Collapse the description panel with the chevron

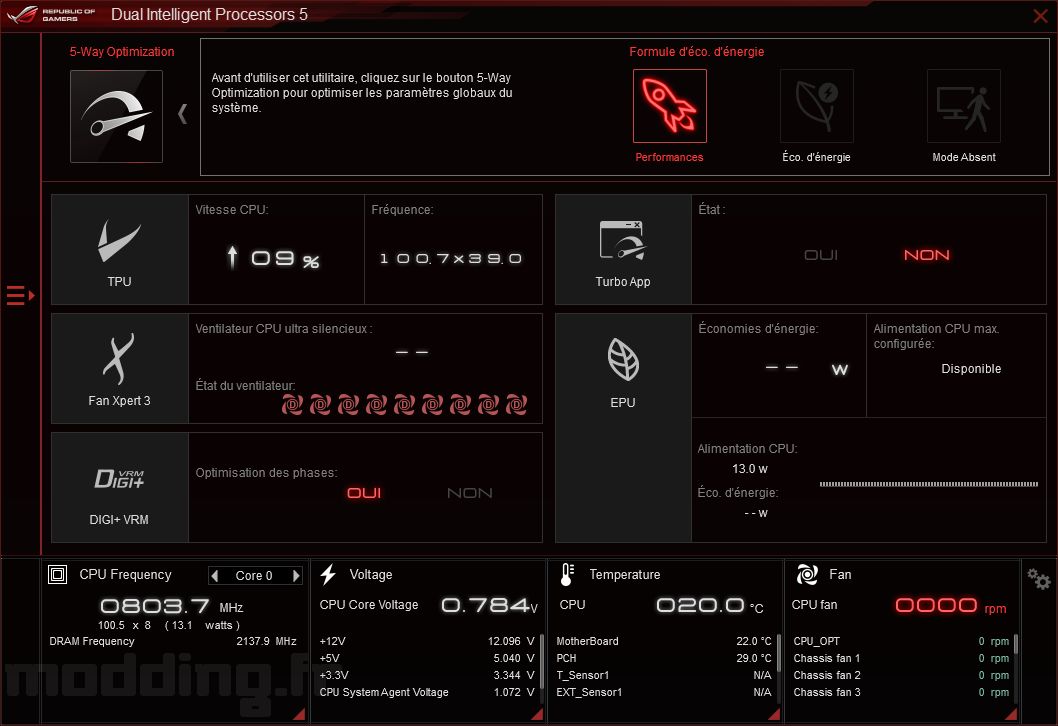pyautogui.click(x=182, y=113)
